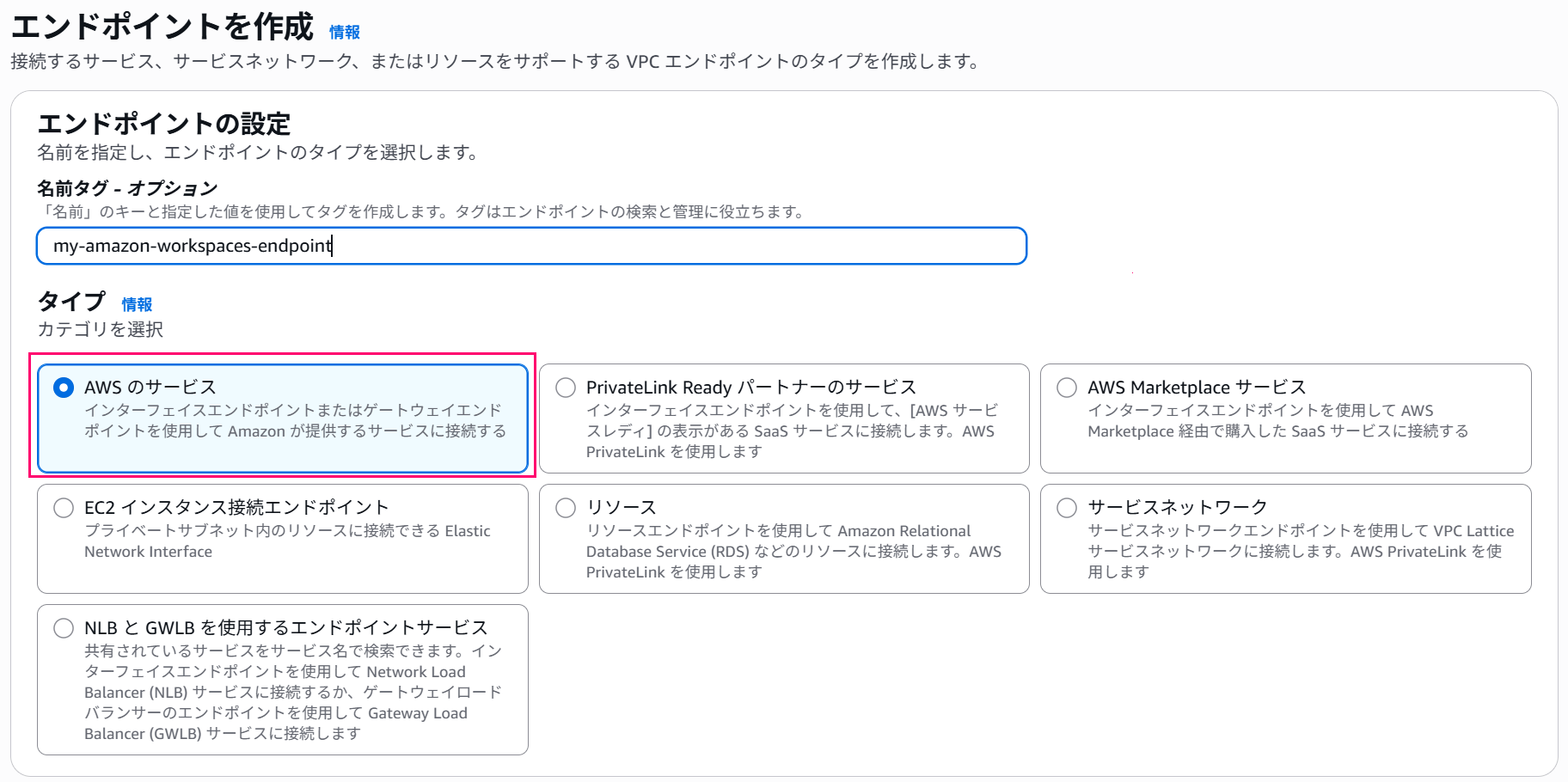The width and height of the screenshot is (1568, 782).
Task: Select the AWS のサービス radio button
Action: (x=64, y=388)
